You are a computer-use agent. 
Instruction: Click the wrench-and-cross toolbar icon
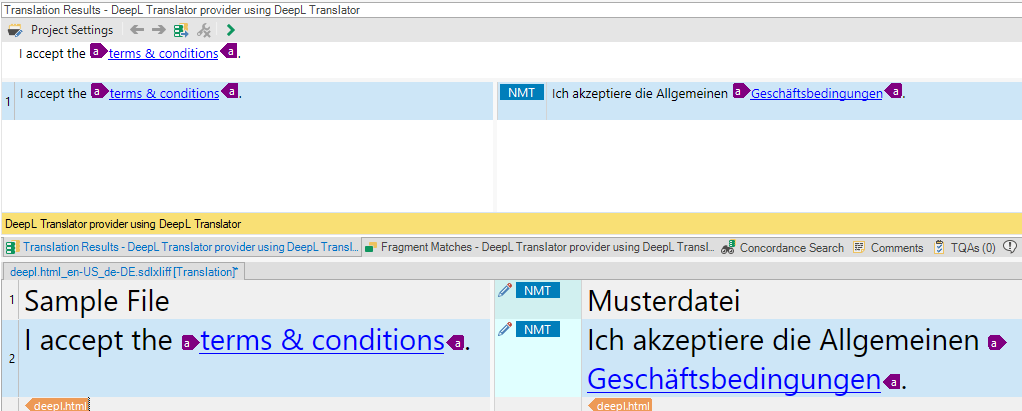204,30
